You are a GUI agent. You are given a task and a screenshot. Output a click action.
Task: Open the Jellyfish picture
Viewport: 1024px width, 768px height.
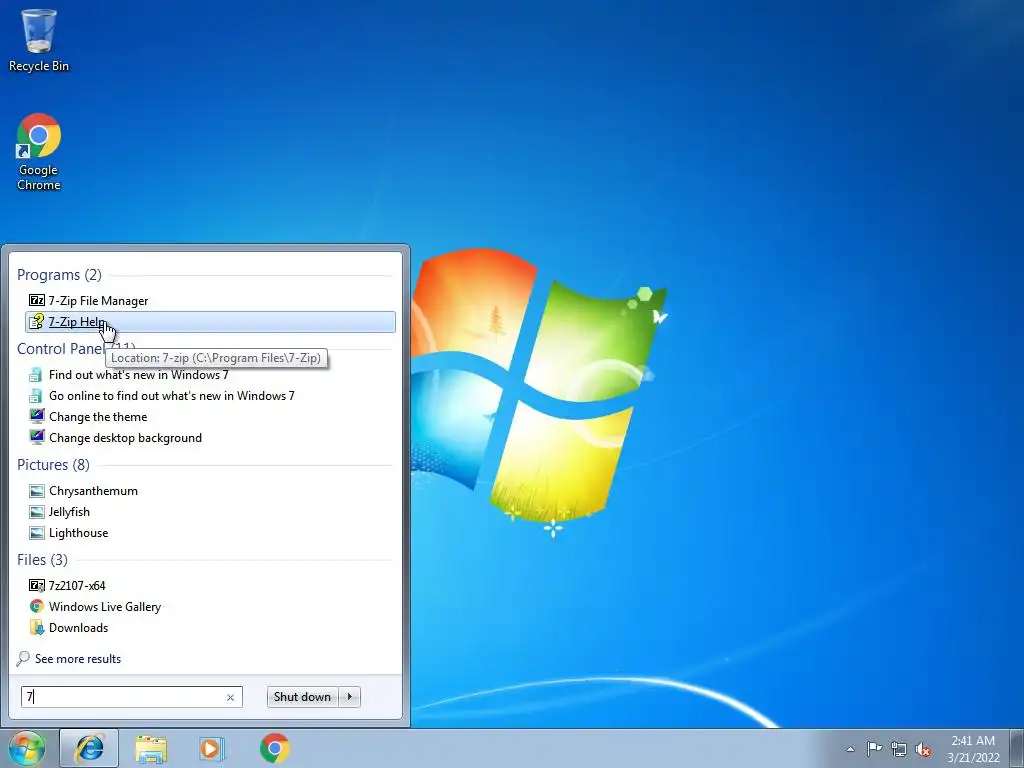click(69, 511)
